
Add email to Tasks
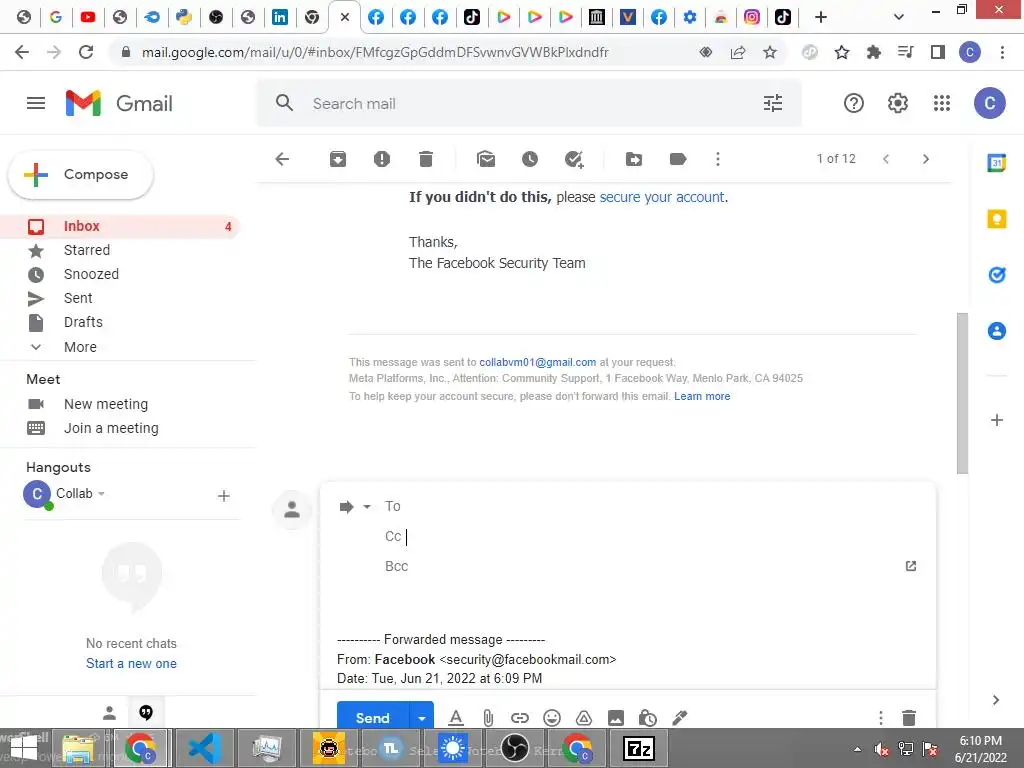point(574,159)
